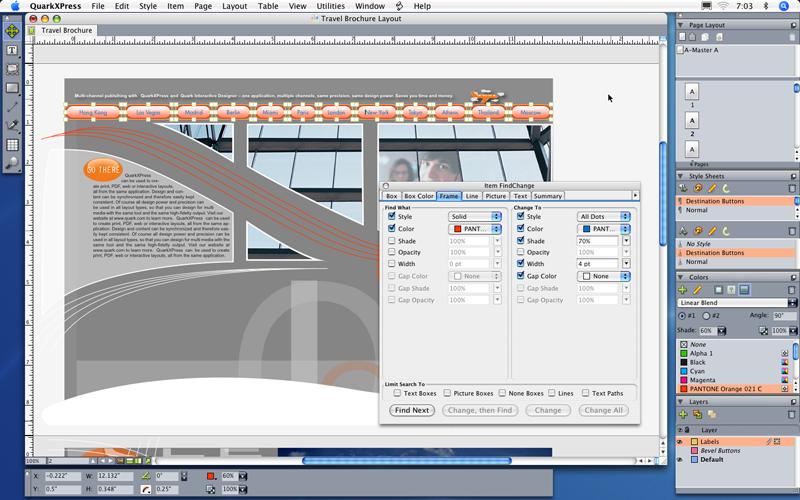800x500 pixels.
Task: Open Change To Gap Color None dropdown
Action: (x=604, y=276)
